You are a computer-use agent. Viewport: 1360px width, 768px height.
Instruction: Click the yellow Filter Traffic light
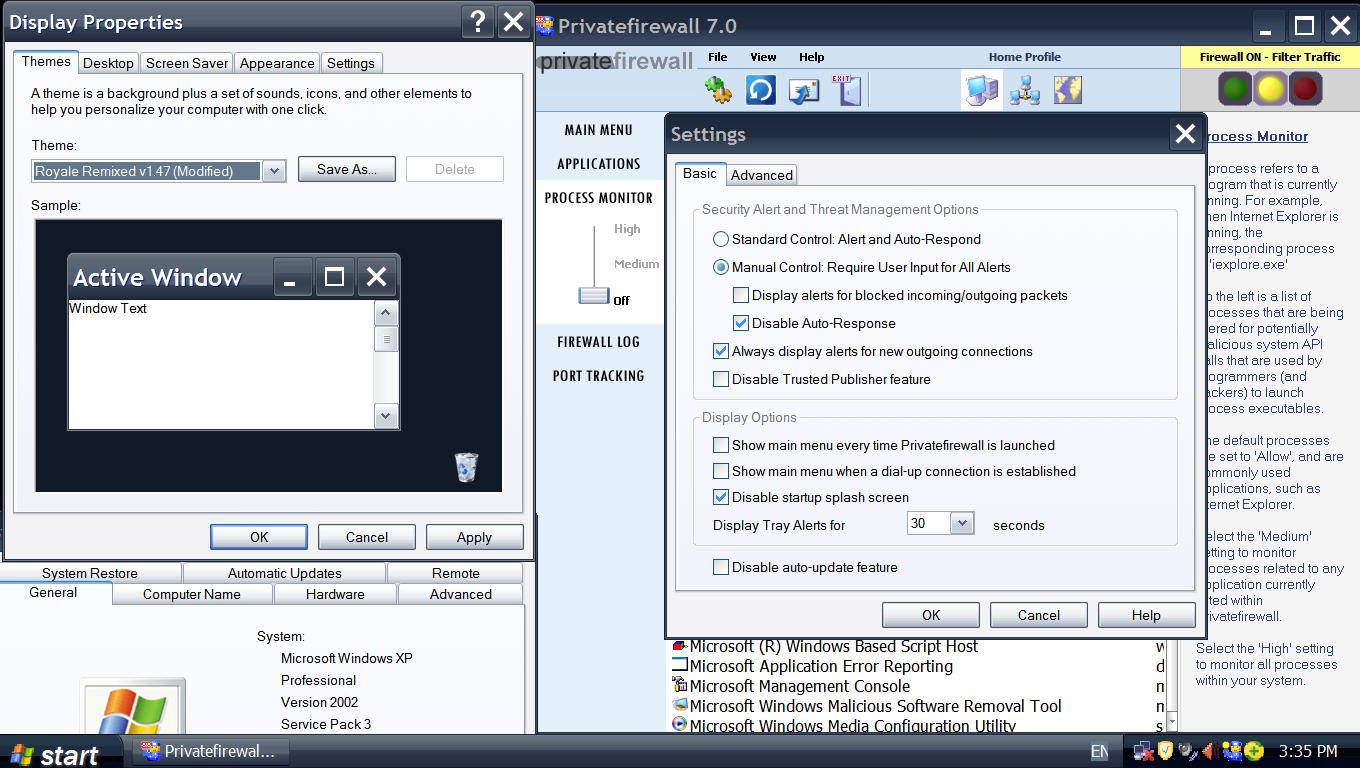1270,89
